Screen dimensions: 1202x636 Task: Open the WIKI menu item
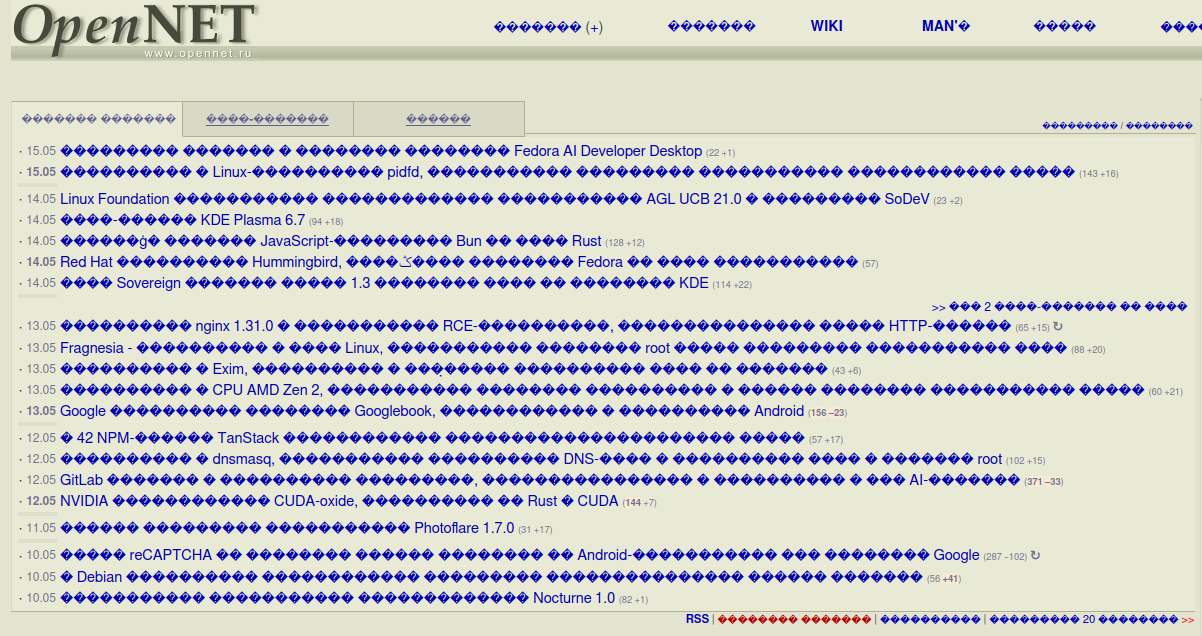pyautogui.click(x=827, y=27)
